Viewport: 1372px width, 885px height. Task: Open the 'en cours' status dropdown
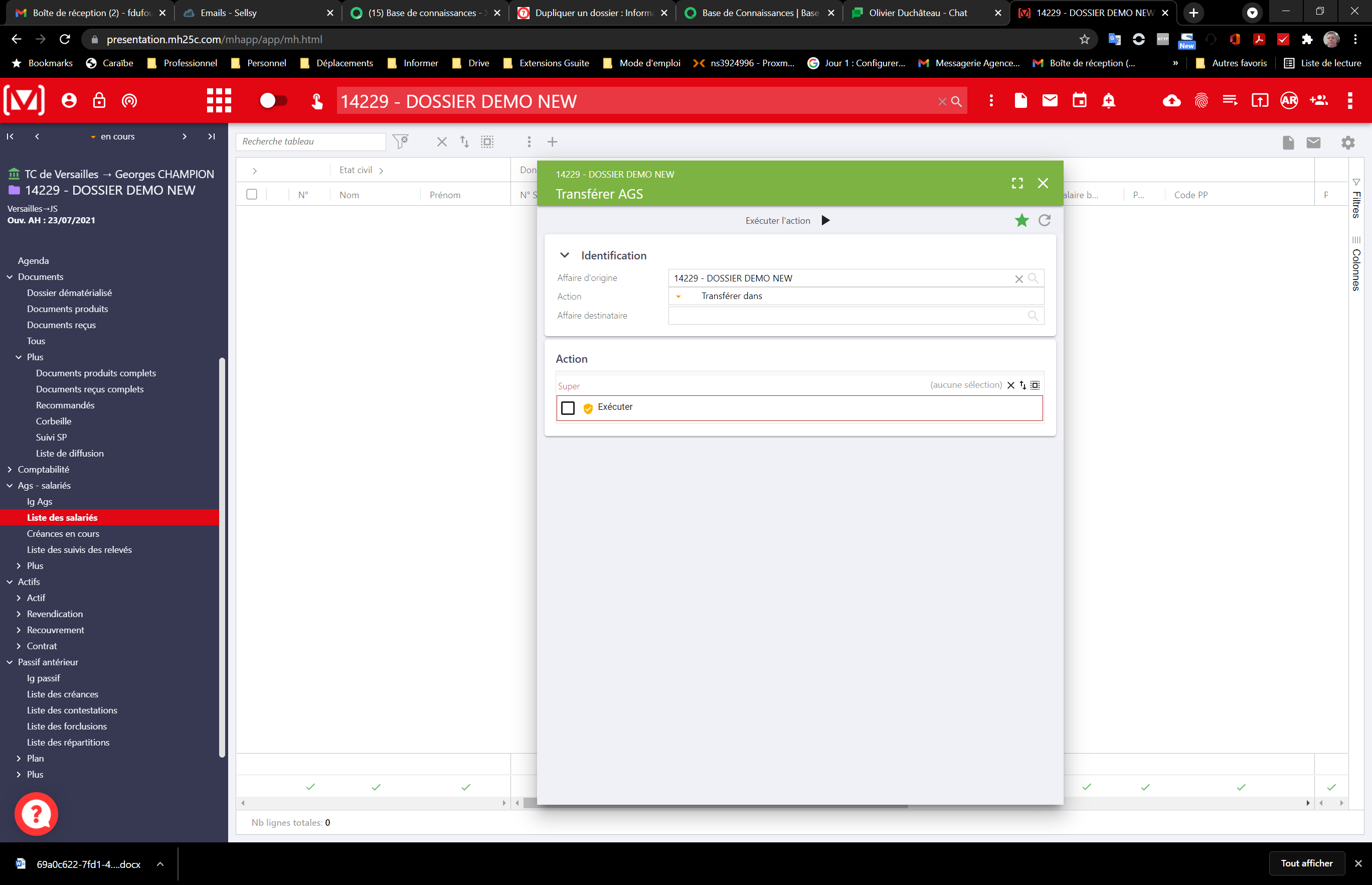(x=113, y=137)
